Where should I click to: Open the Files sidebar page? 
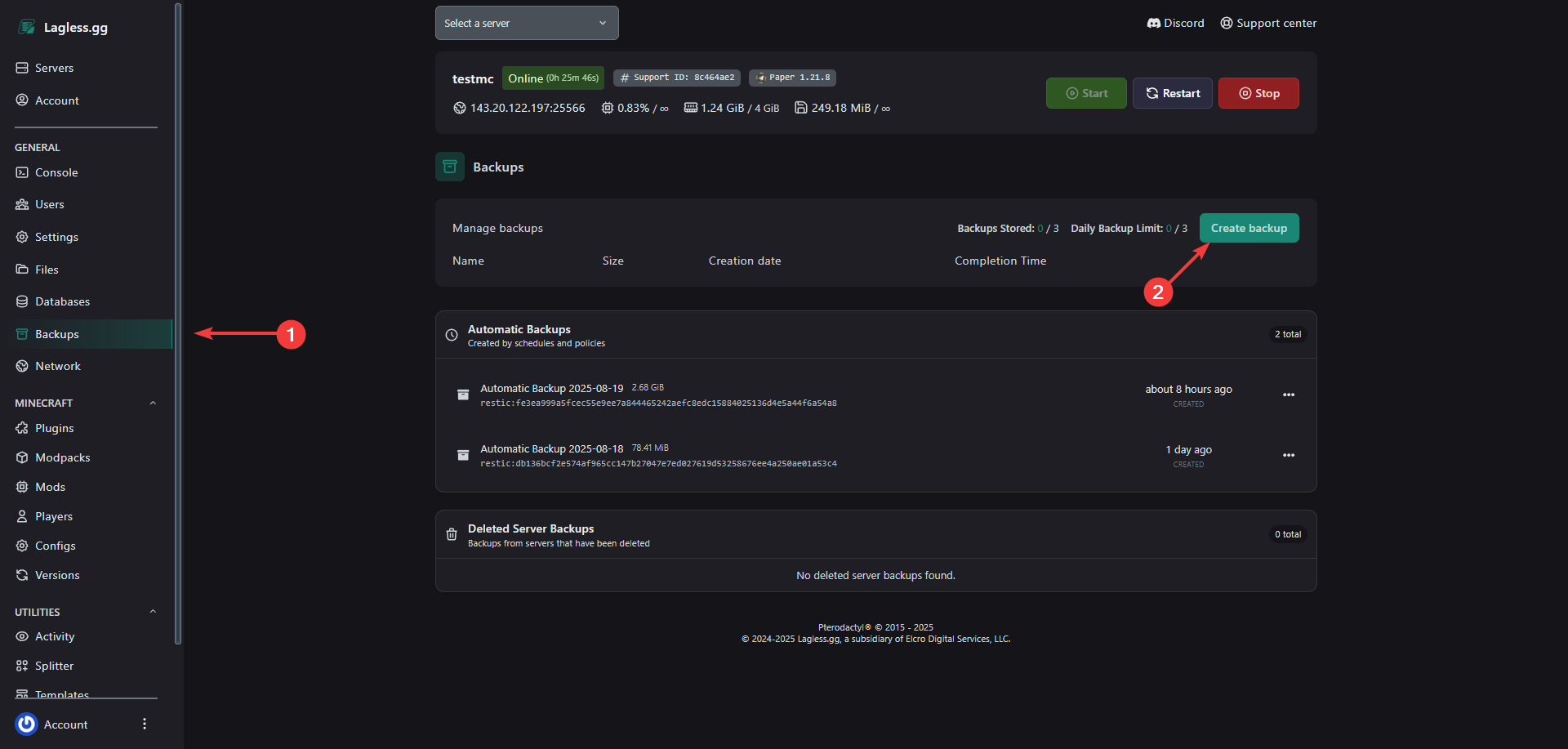pyautogui.click(x=47, y=270)
